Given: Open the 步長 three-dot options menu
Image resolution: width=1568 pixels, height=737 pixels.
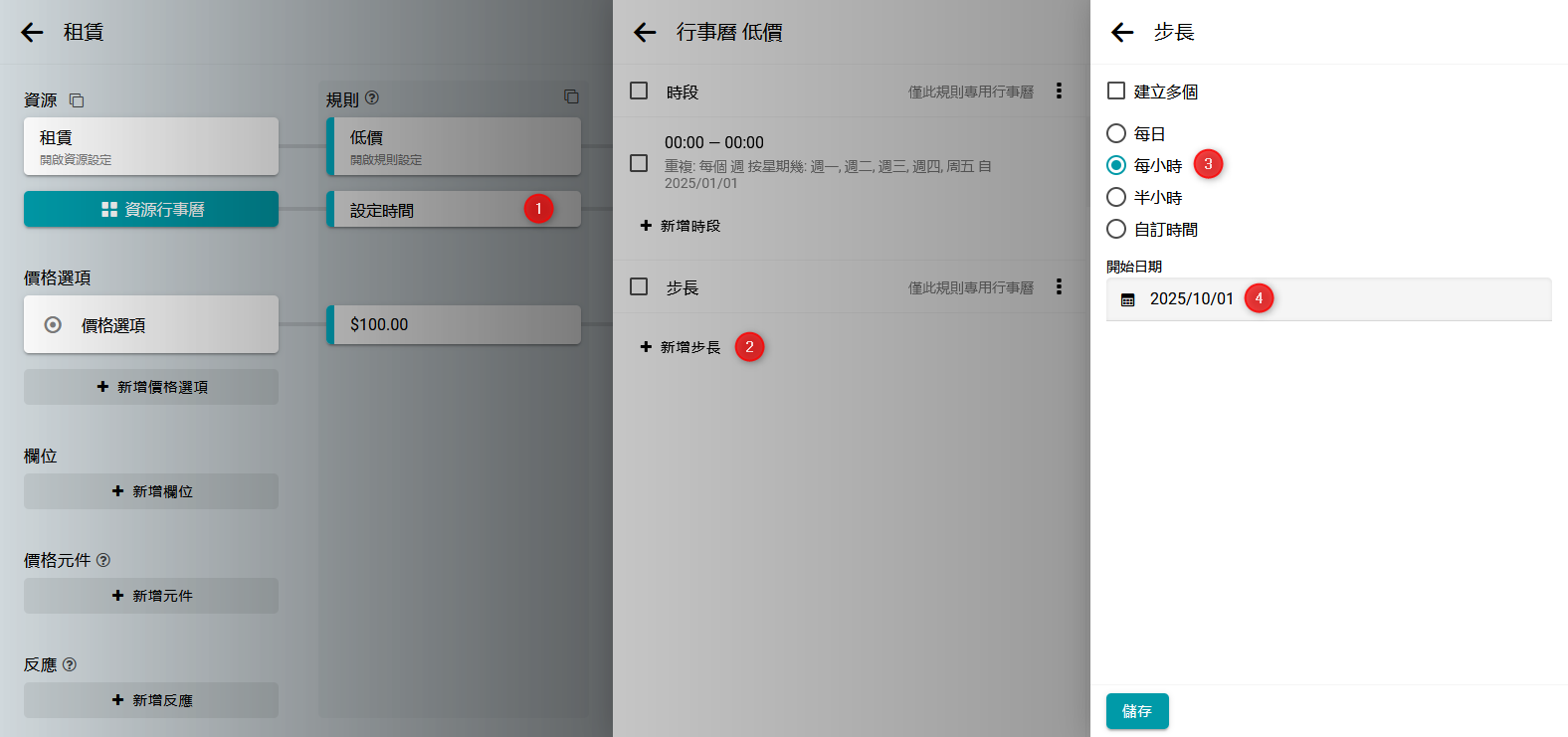Looking at the screenshot, I should pyautogui.click(x=1059, y=287).
